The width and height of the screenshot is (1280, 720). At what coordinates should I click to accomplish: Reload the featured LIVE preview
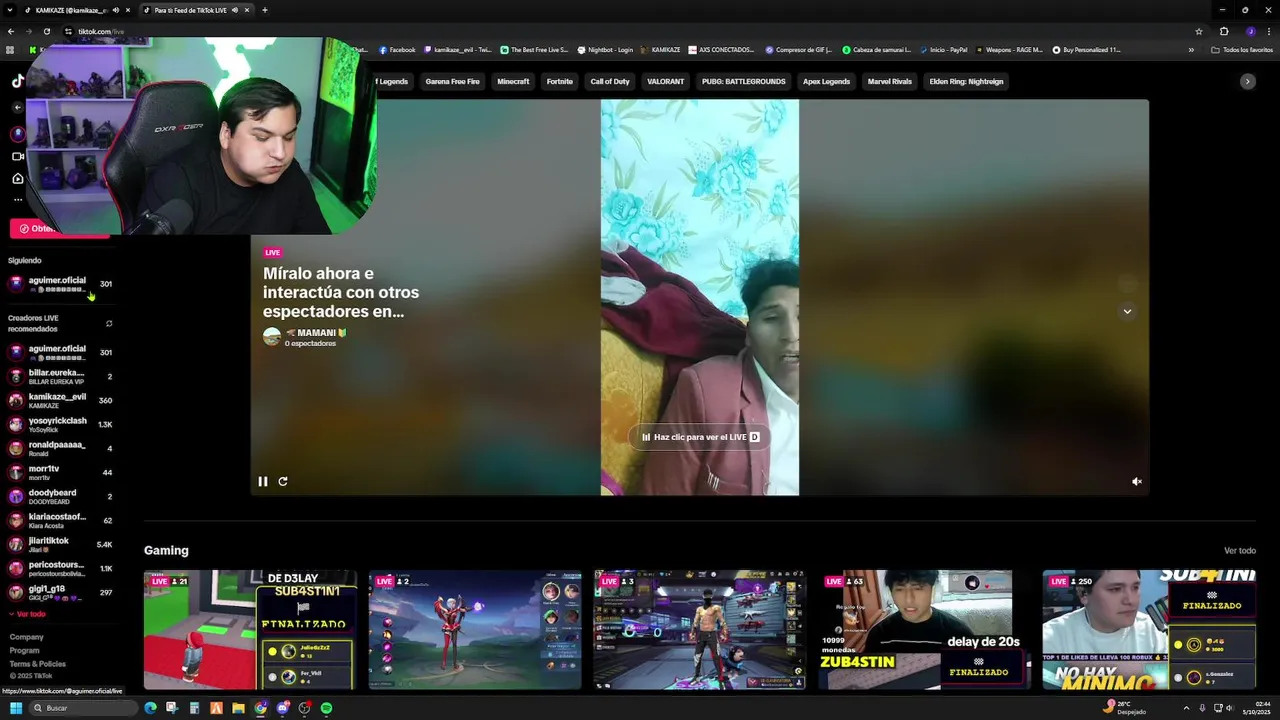point(283,481)
